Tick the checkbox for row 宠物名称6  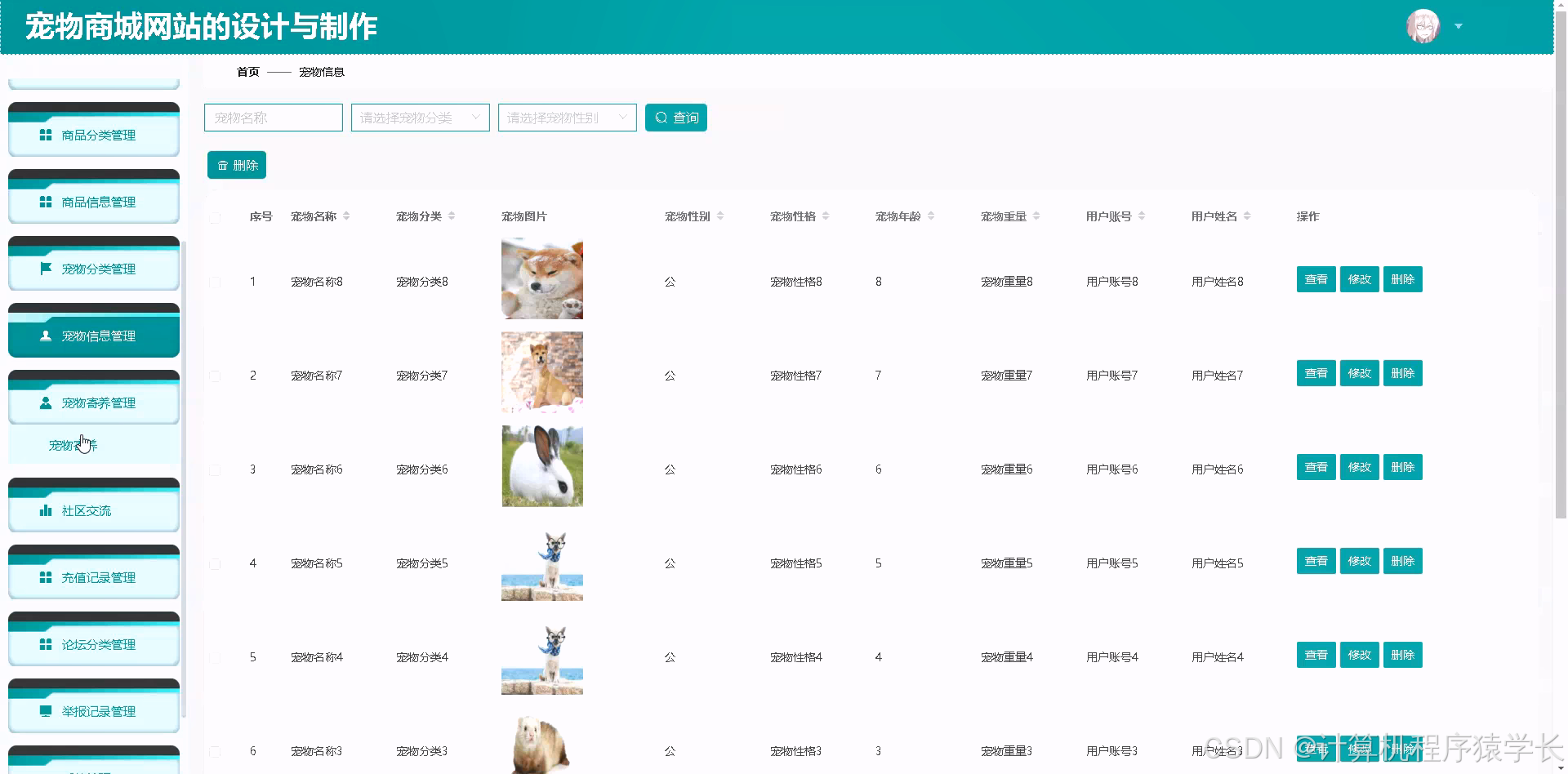[215, 470]
